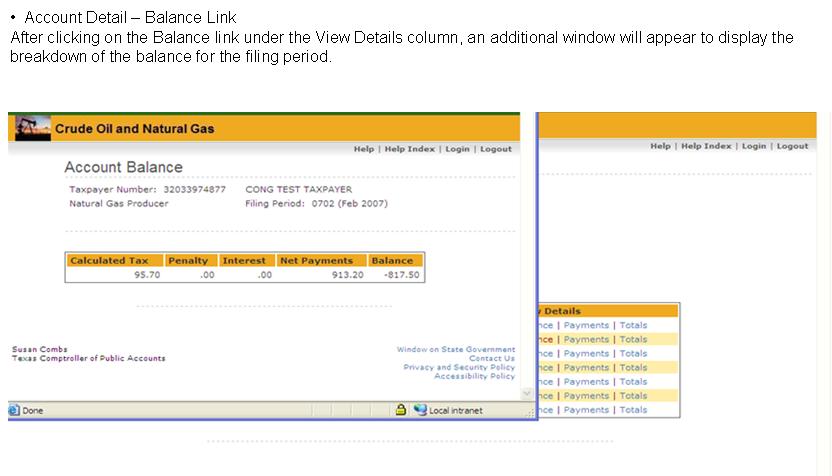Click Totals link in first details row
This screenshot has height=476, width=832.
pyautogui.click(x=633, y=325)
